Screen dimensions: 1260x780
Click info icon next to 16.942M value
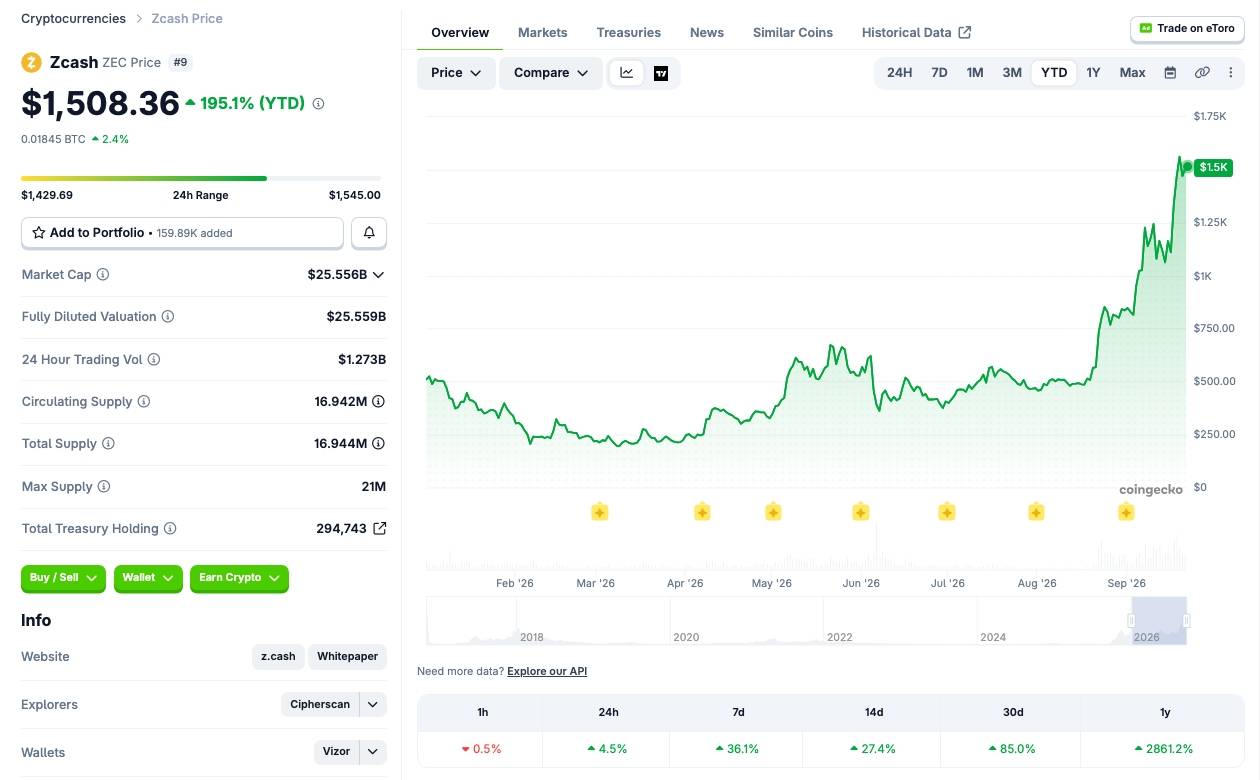(x=378, y=401)
